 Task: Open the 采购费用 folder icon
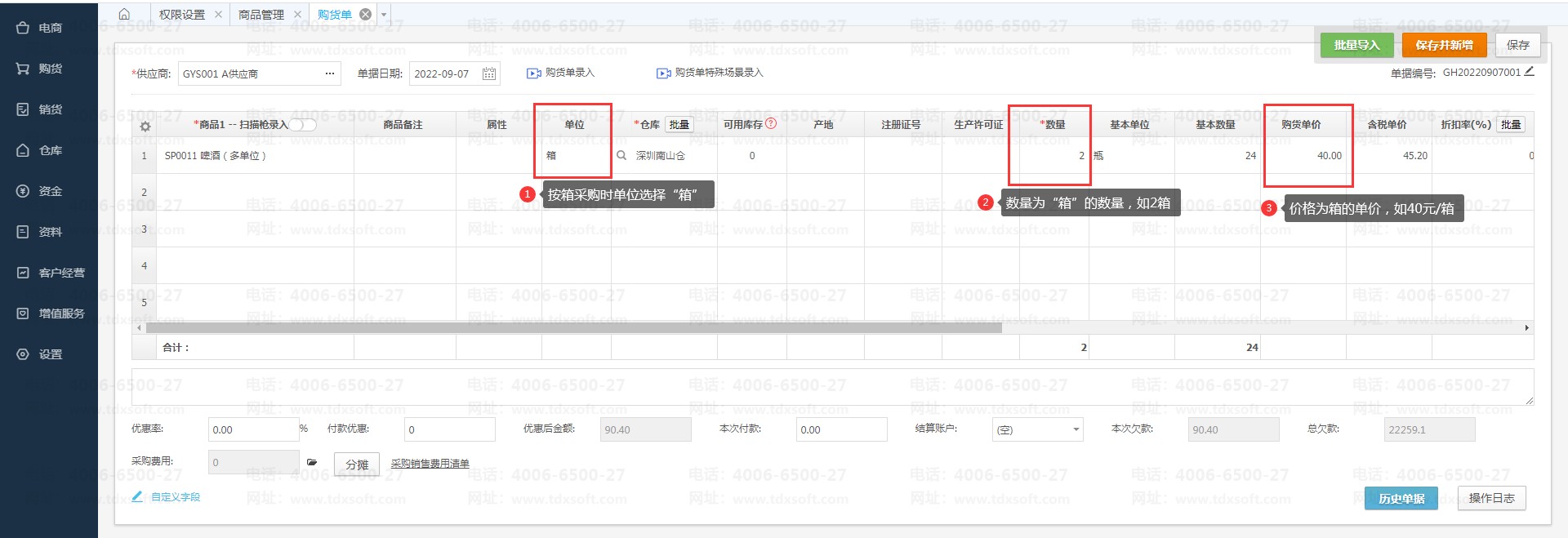(311, 462)
